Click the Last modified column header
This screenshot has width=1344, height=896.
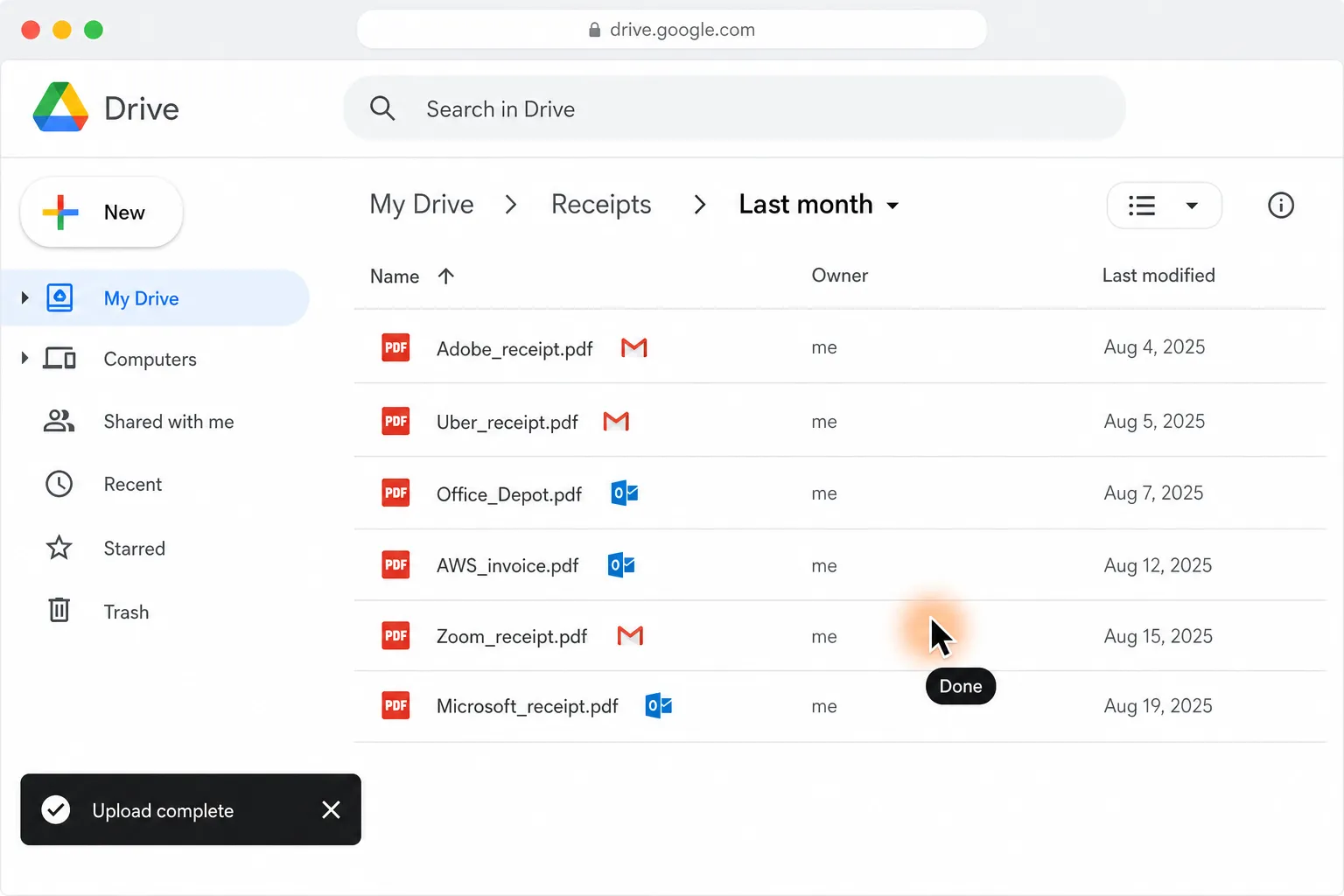tap(1158, 276)
